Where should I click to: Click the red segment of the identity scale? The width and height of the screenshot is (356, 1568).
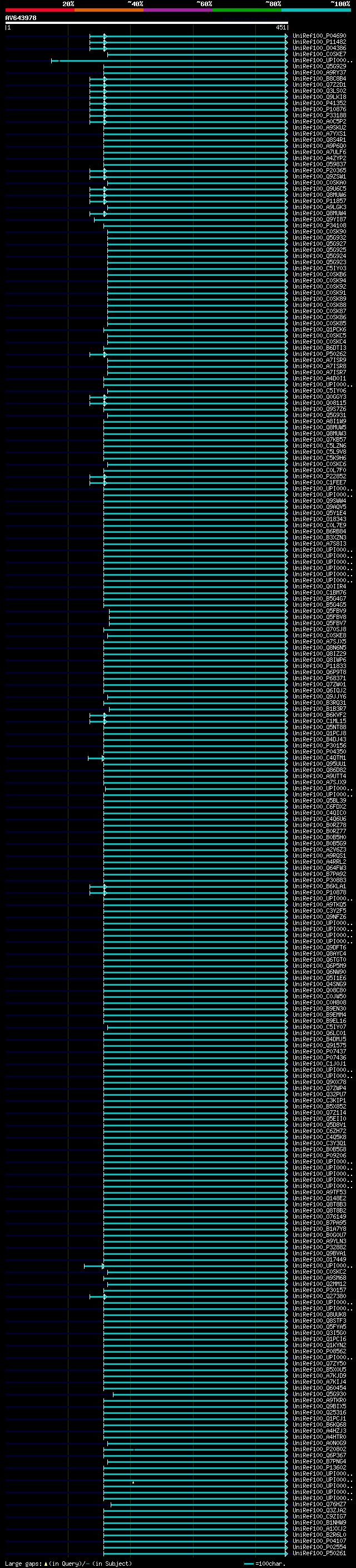point(39,10)
